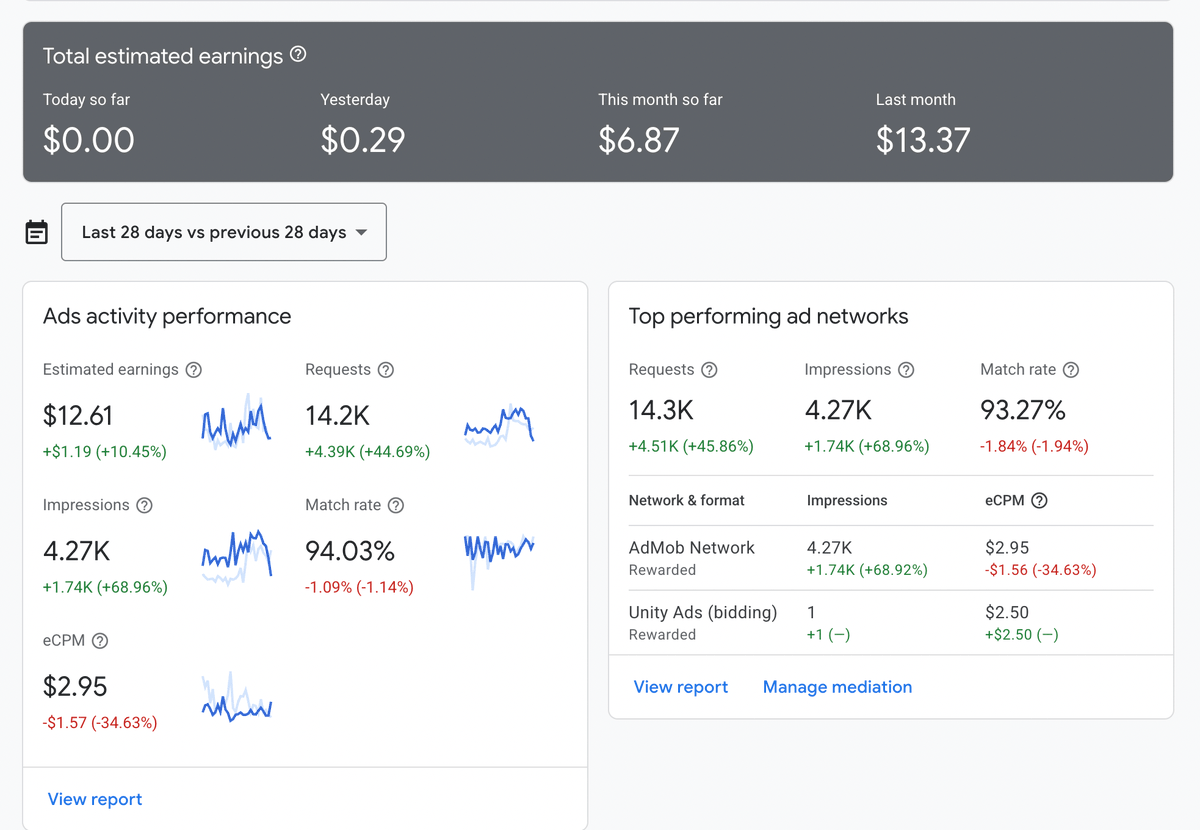Image resolution: width=1200 pixels, height=830 pixels.
Task: Click help icon next to Estimated earnings
Action: (x=194, y=370)
